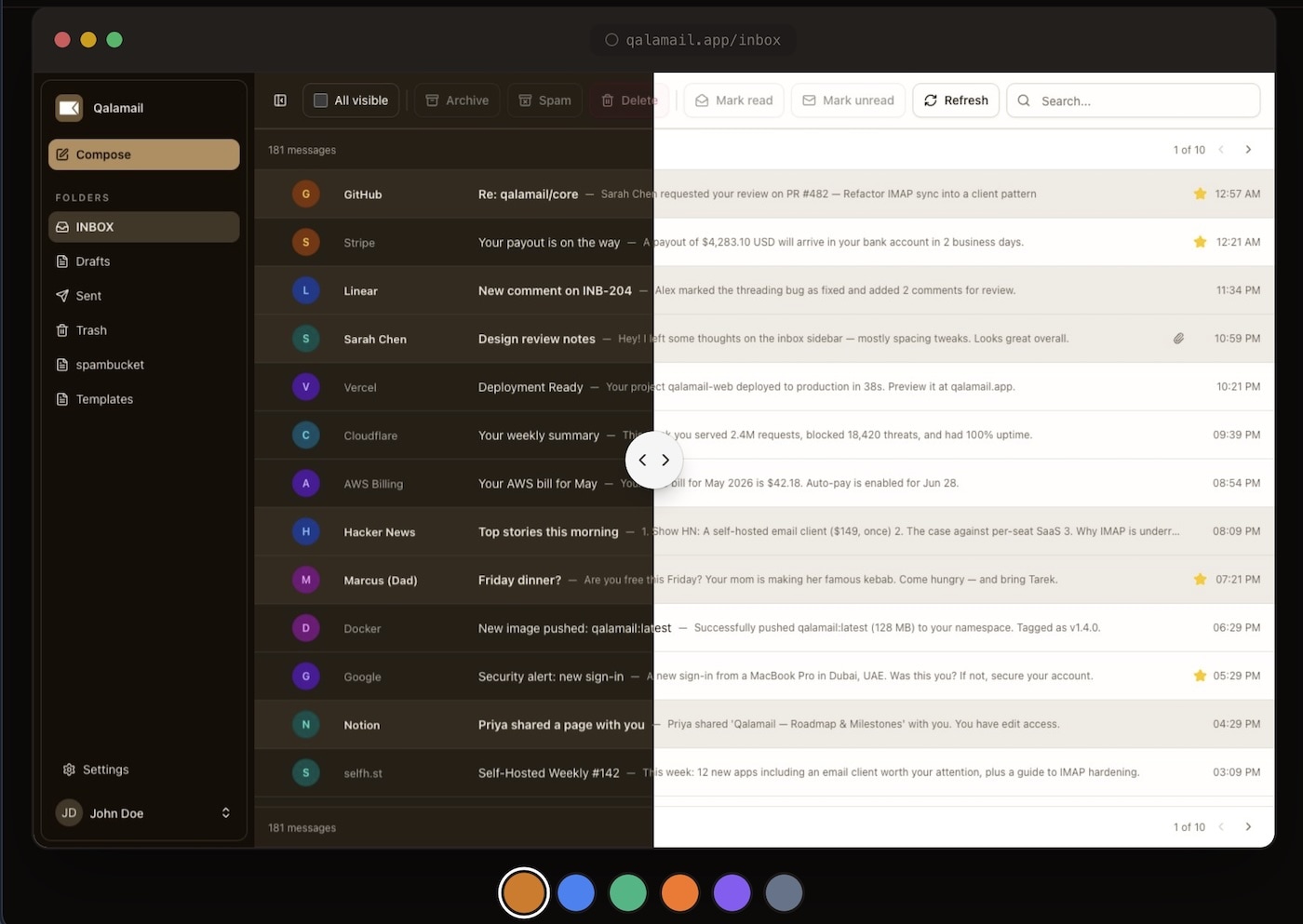This screenshot has height=924, width=1303.
Task: Select the orange theme color swatch
Action: pyautogui.click(x=680, y=893)
